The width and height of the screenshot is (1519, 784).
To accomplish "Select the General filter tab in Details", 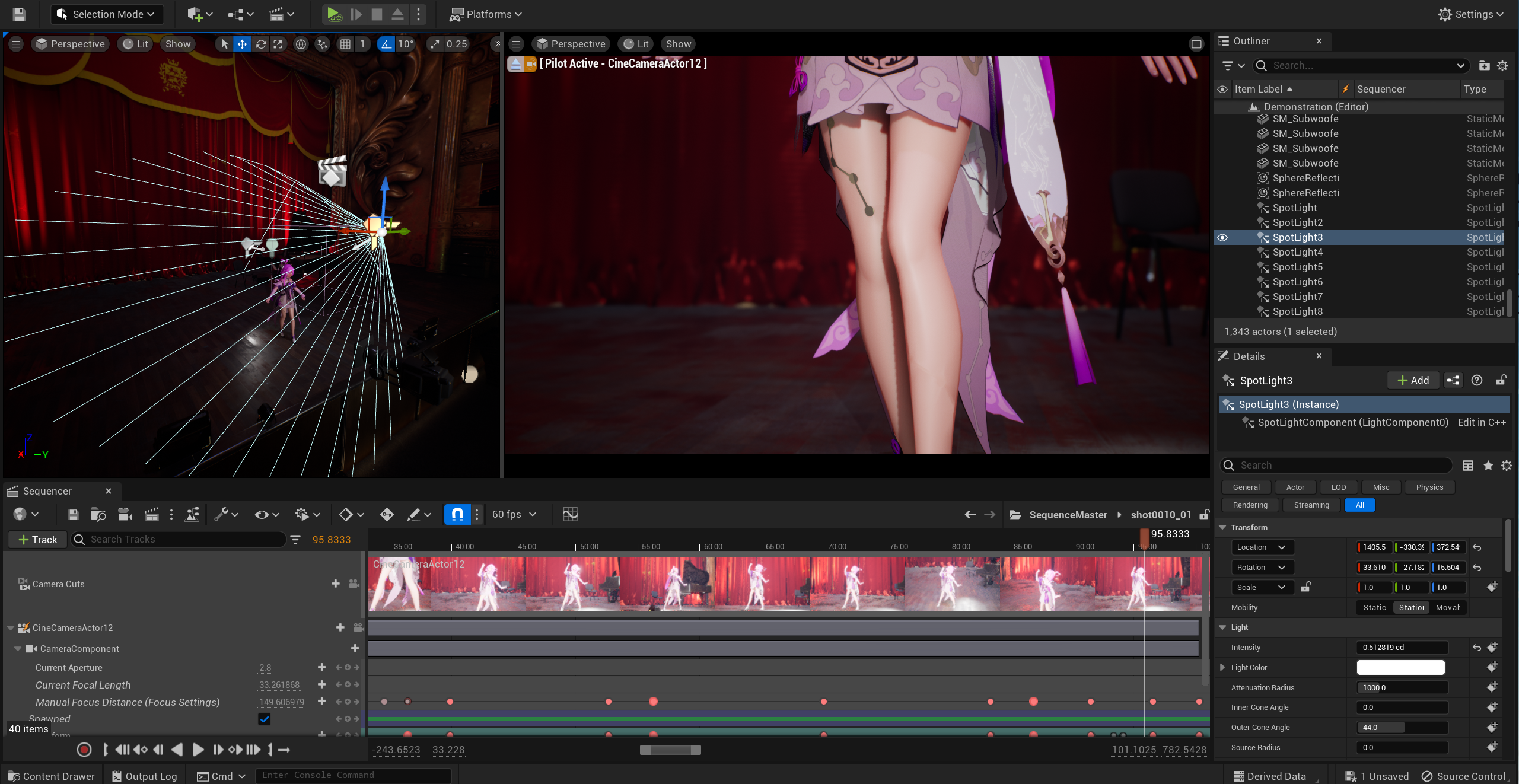I will tap(1246, 487).
